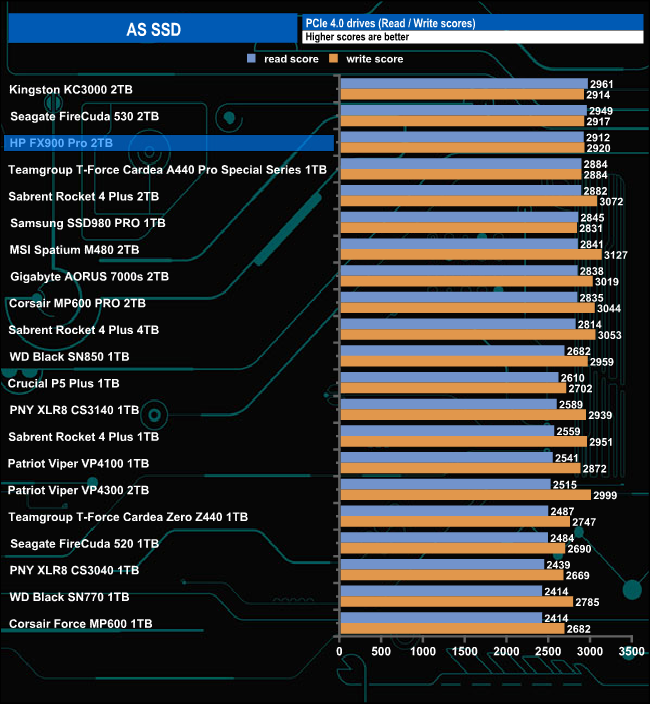650x704 pixels.
Task: Select the Teamgroup T-Force Cardea A440 Pro label
Action: [167, 170]
